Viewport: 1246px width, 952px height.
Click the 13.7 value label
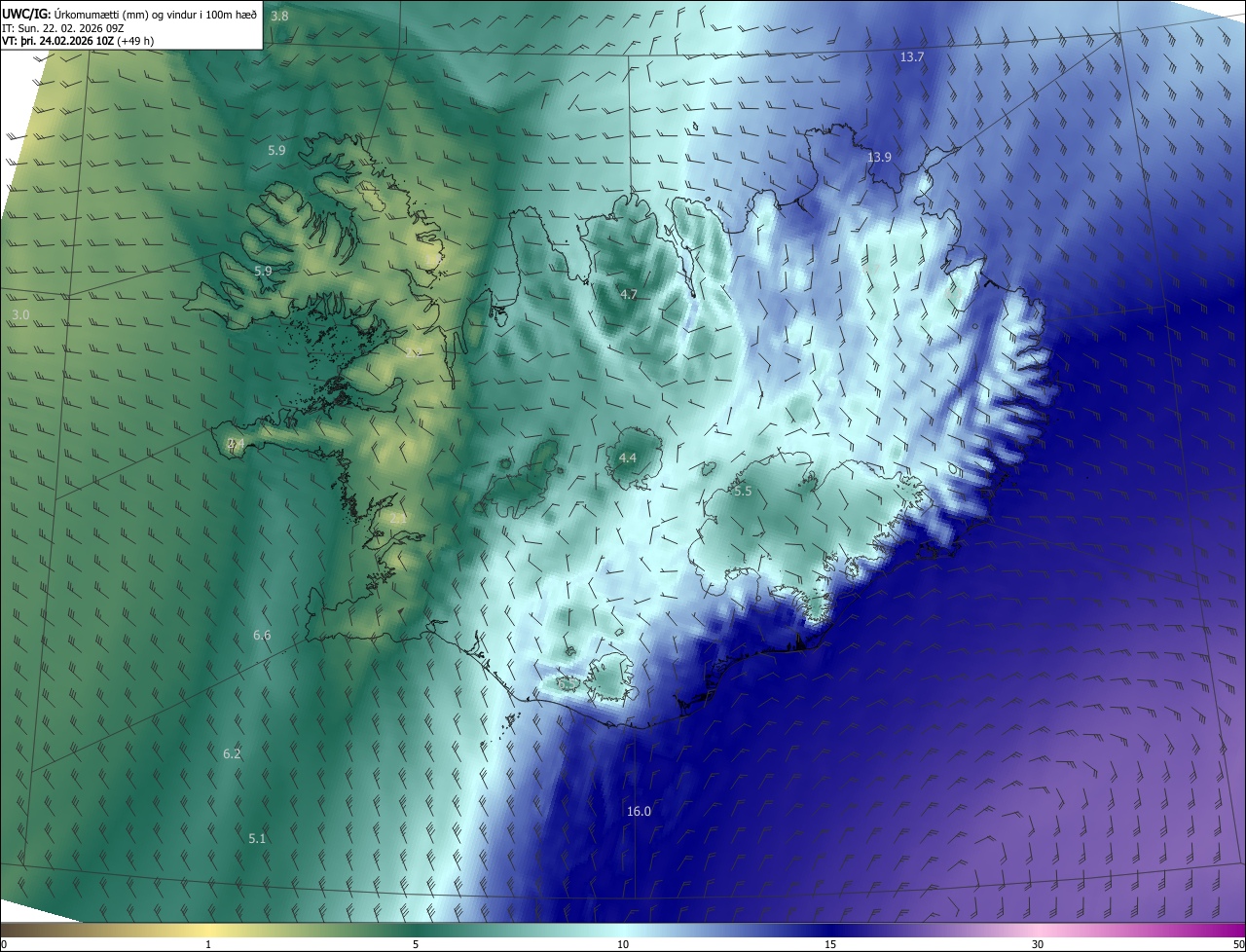point(912,57)
